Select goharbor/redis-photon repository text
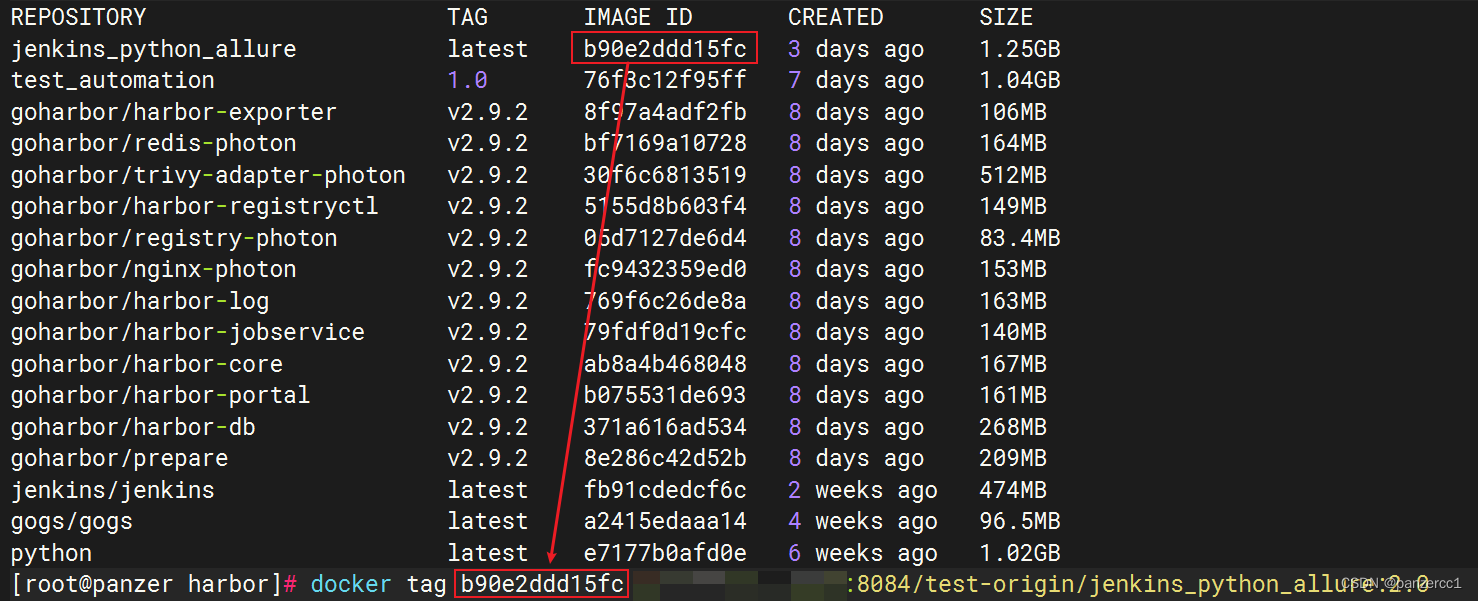 [153, 143]
